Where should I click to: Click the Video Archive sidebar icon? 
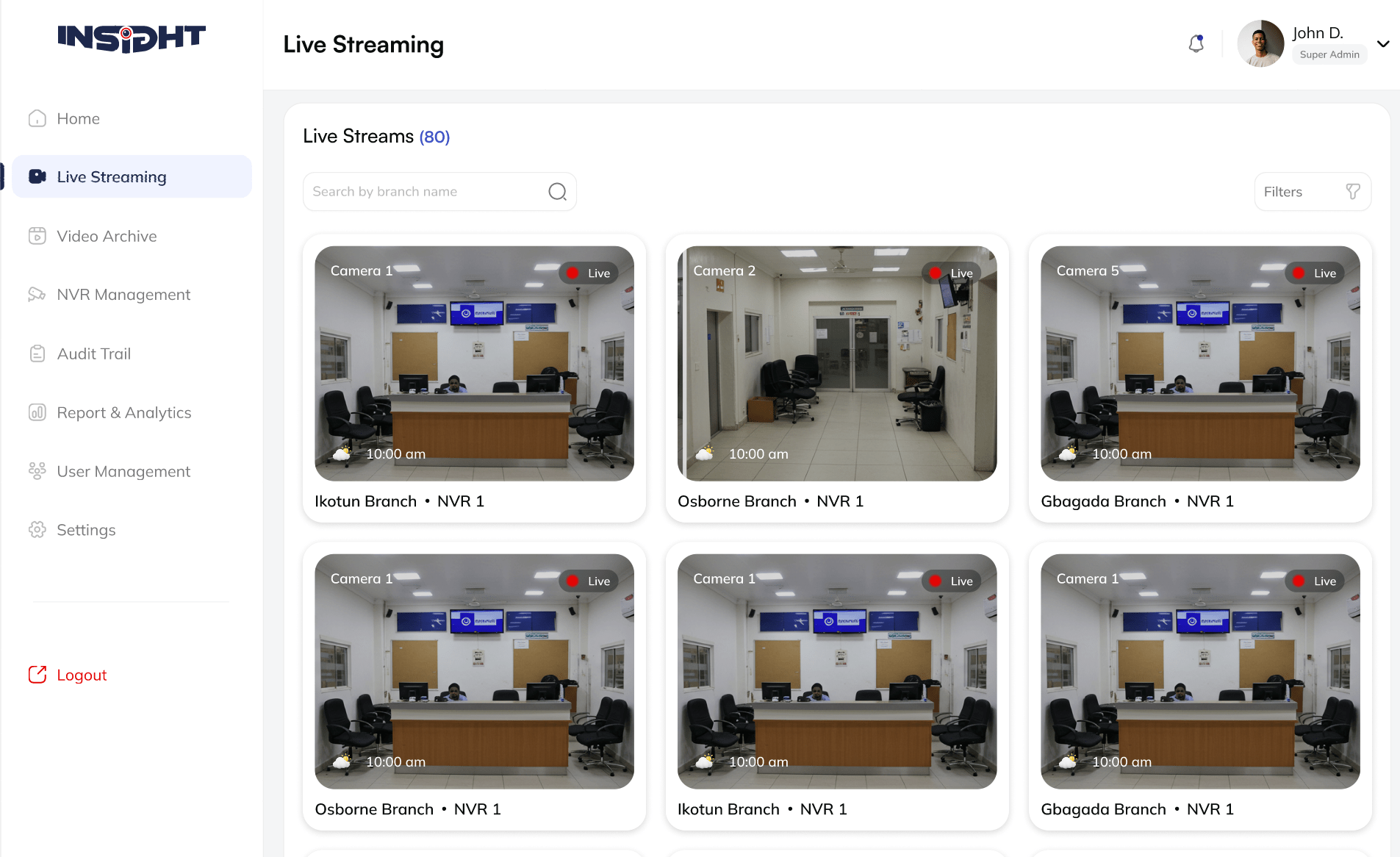[x=37, y=236]
